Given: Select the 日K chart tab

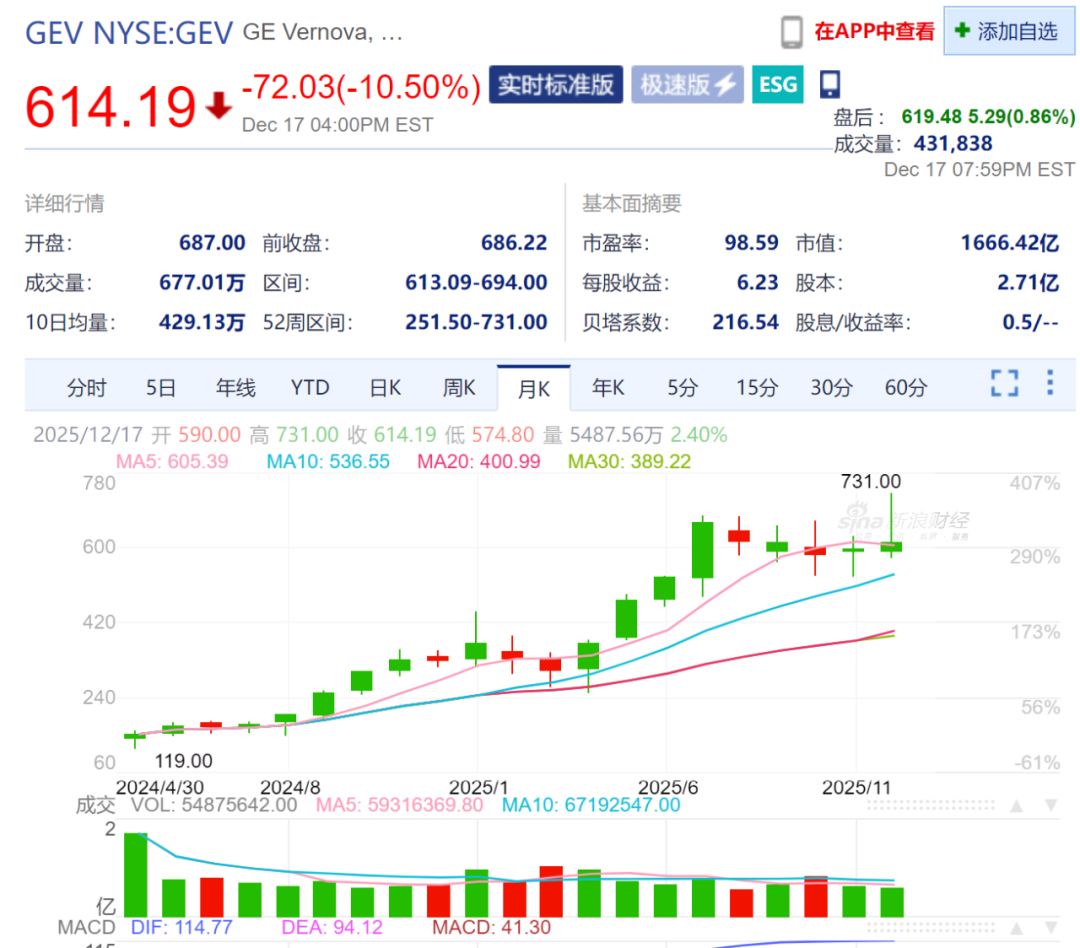Looking at the screenshot, I should tap(385, 388).
